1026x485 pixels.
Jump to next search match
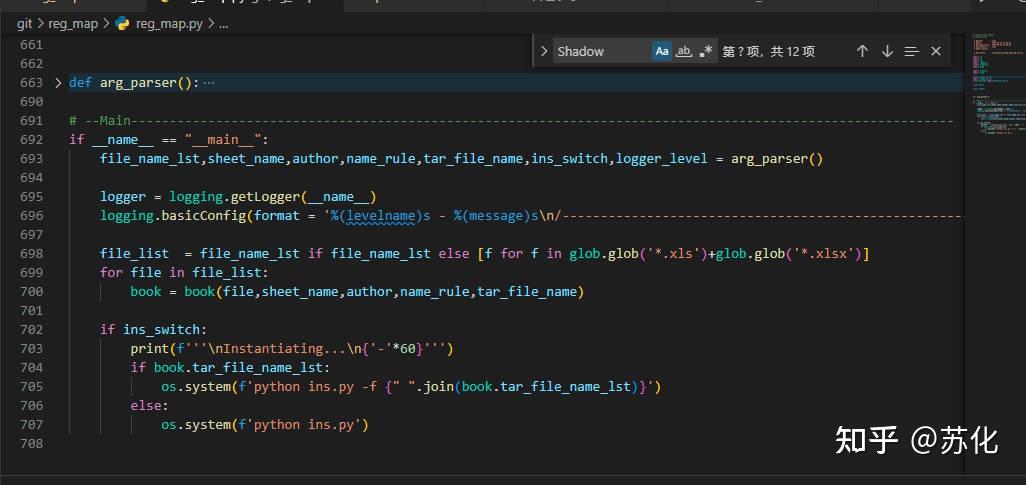click(887, 51)
